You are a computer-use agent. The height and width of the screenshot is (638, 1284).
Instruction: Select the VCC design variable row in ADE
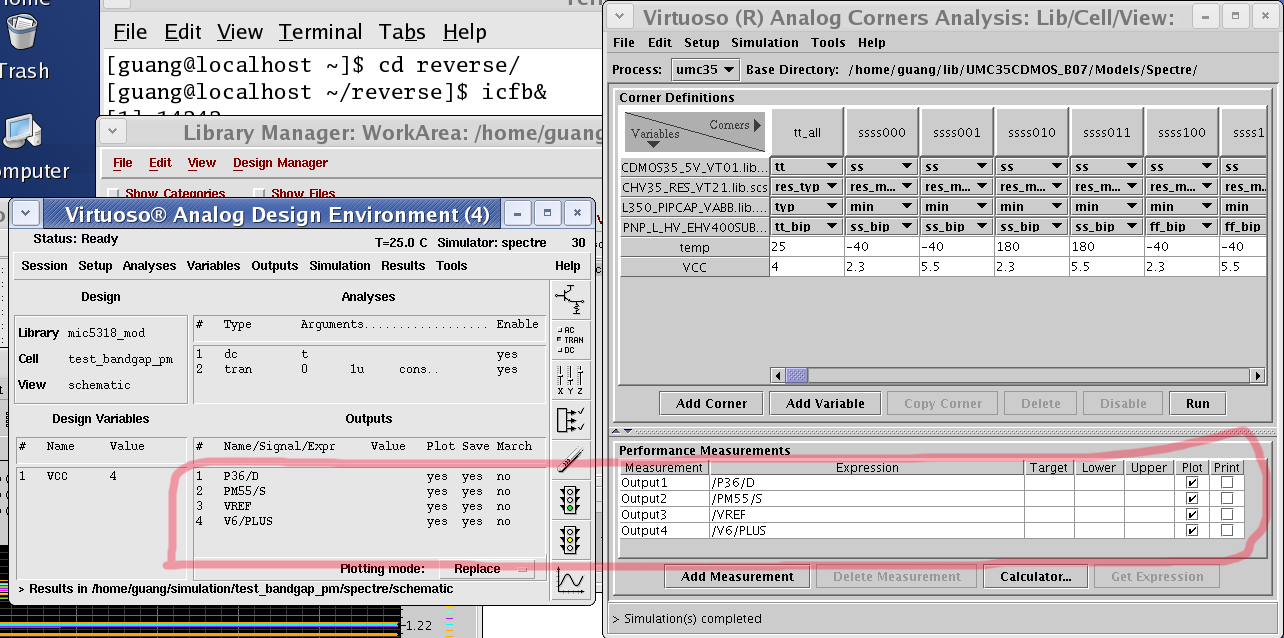(100, 476)
